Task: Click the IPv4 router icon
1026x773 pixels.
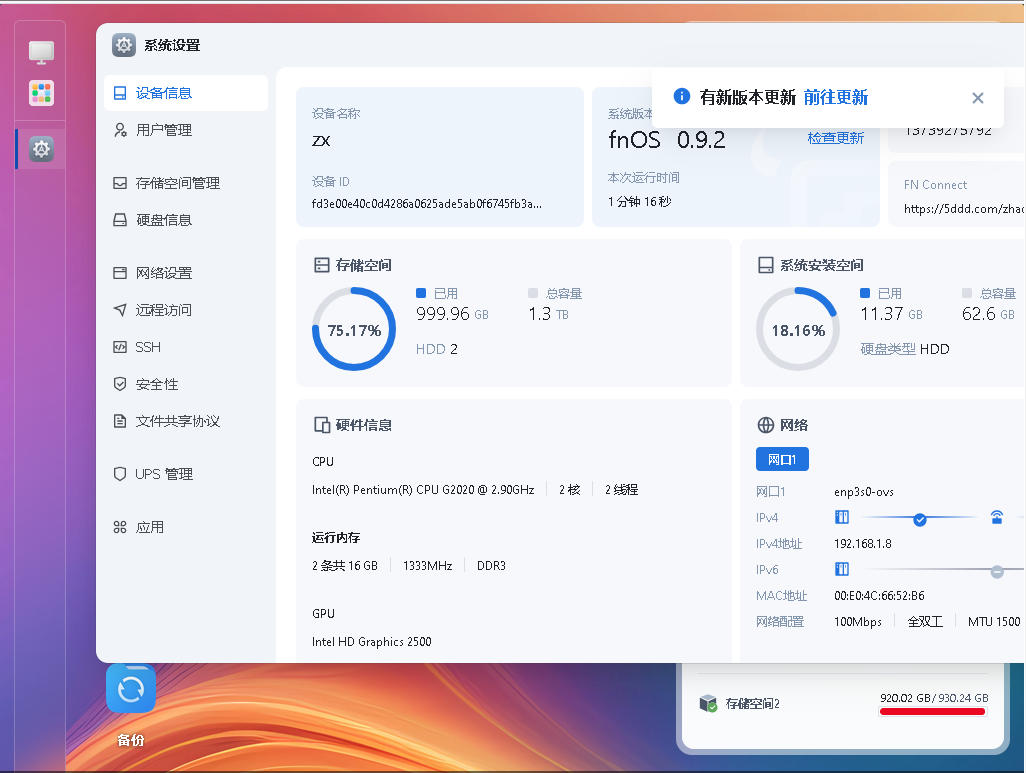Action: 997,517
